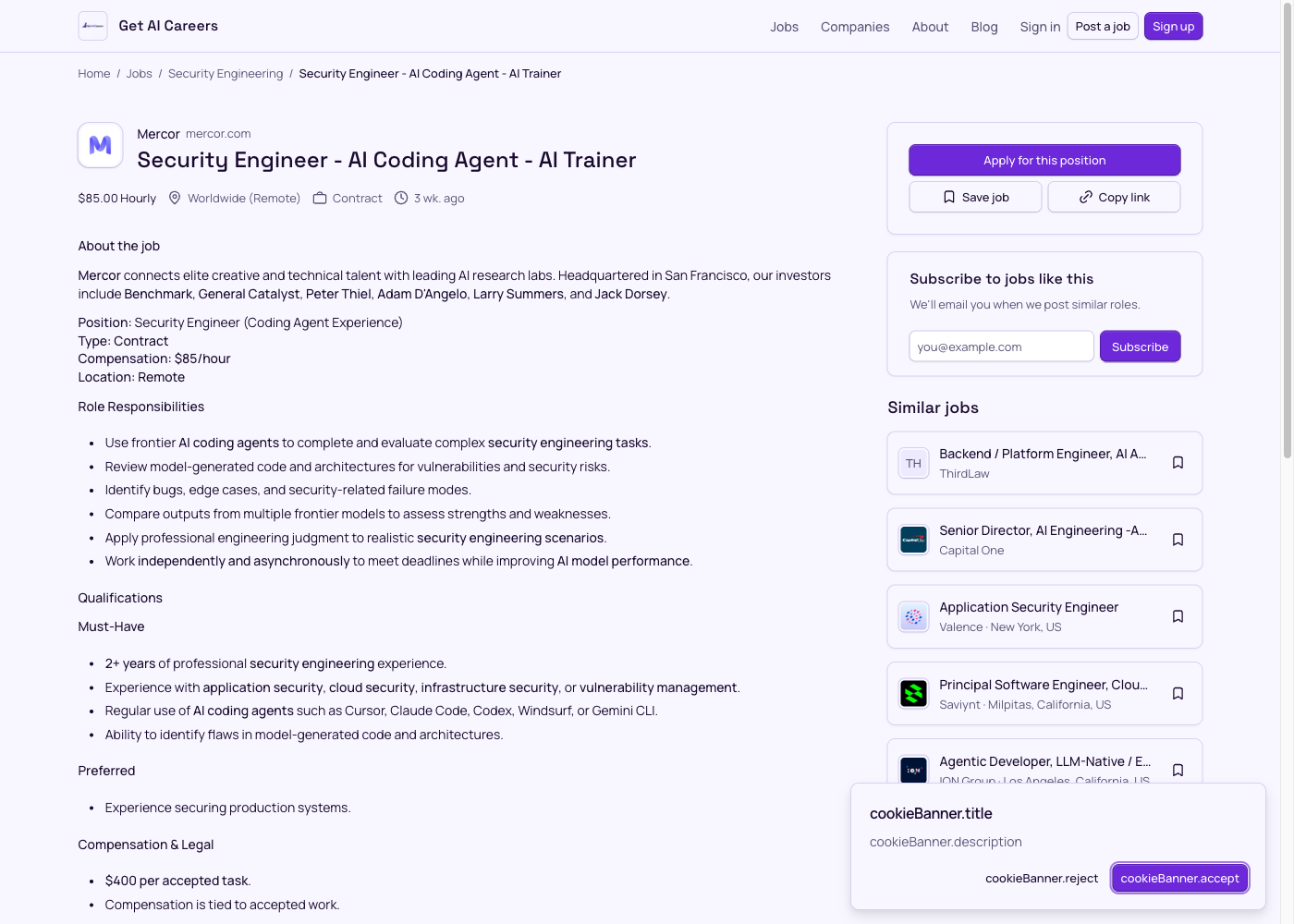Click the Capital One company logo
The image size is (1294, 924).
pyautogui.click(x=913, y=540)
